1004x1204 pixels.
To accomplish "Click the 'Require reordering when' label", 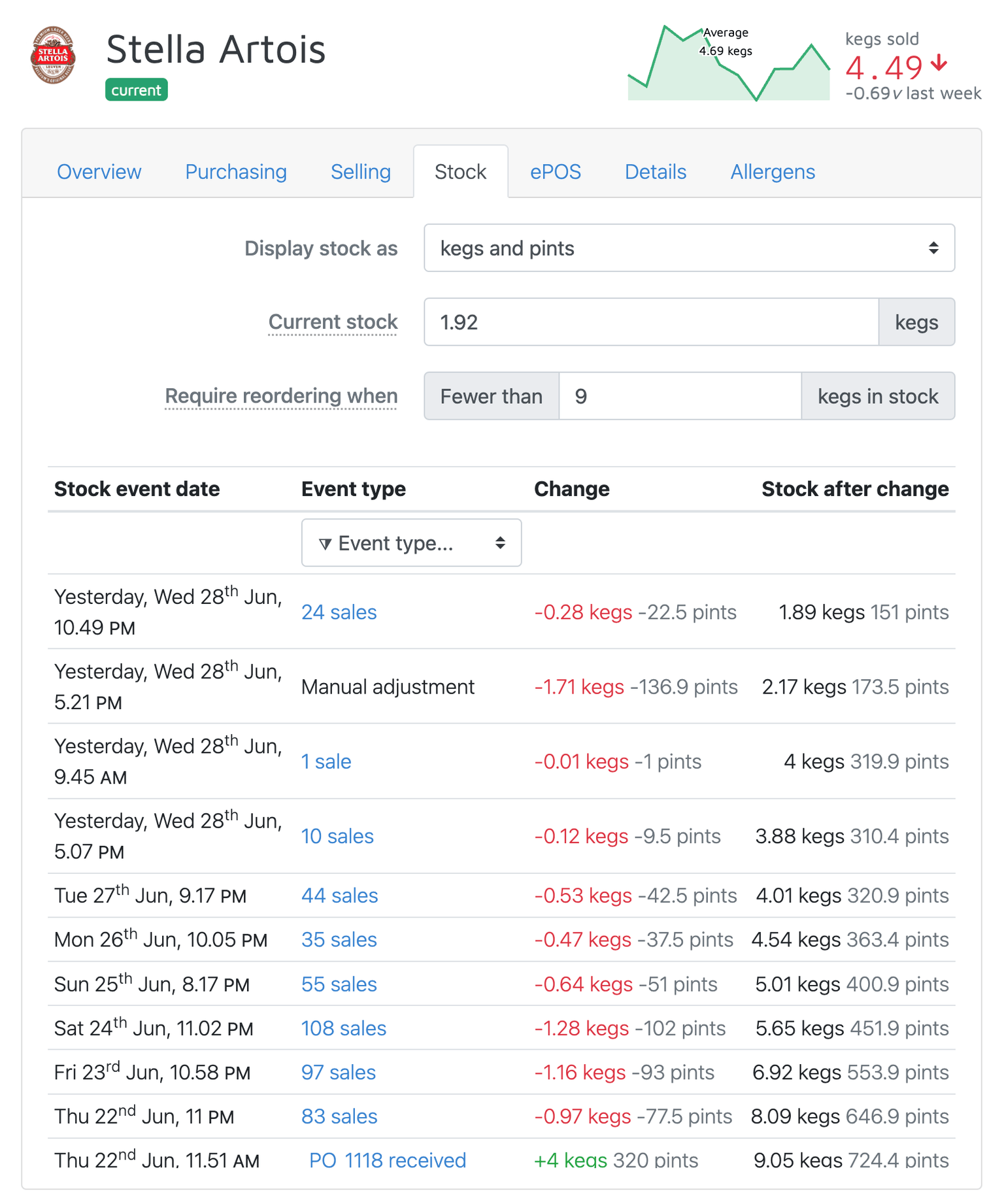I will pos(281,396).
